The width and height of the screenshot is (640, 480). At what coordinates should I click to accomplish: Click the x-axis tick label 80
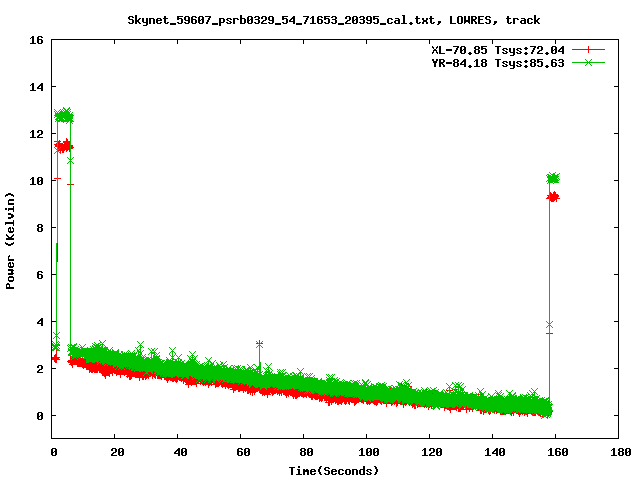(x=306, y=452)
